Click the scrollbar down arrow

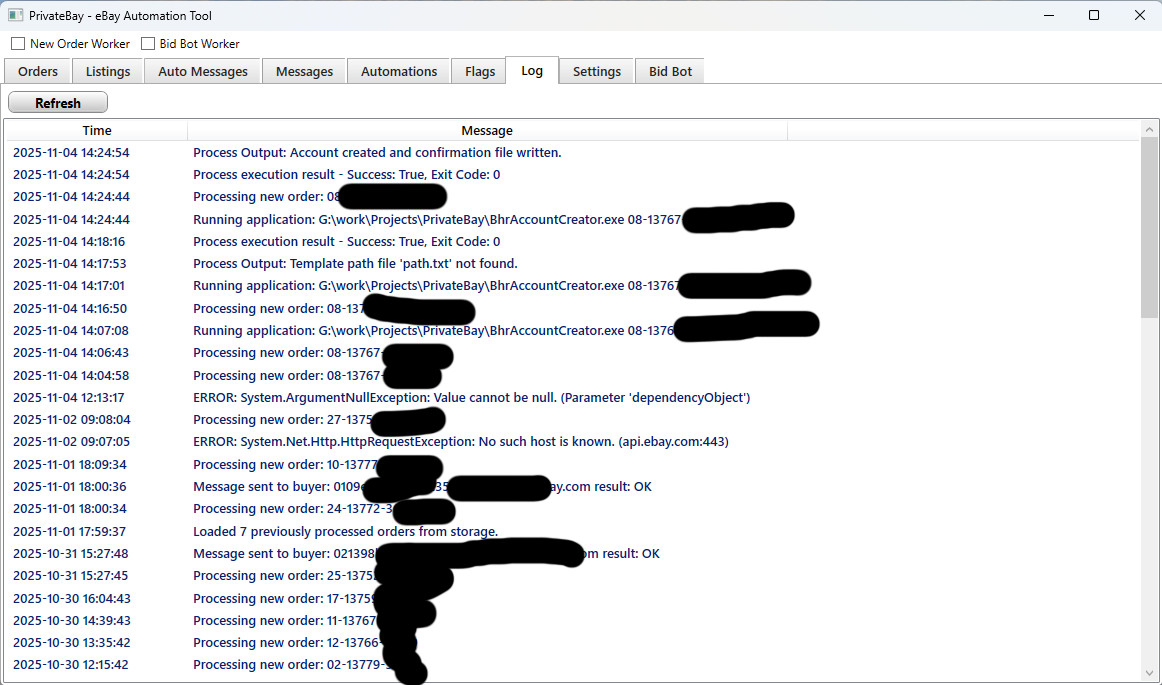point(1150,674)
